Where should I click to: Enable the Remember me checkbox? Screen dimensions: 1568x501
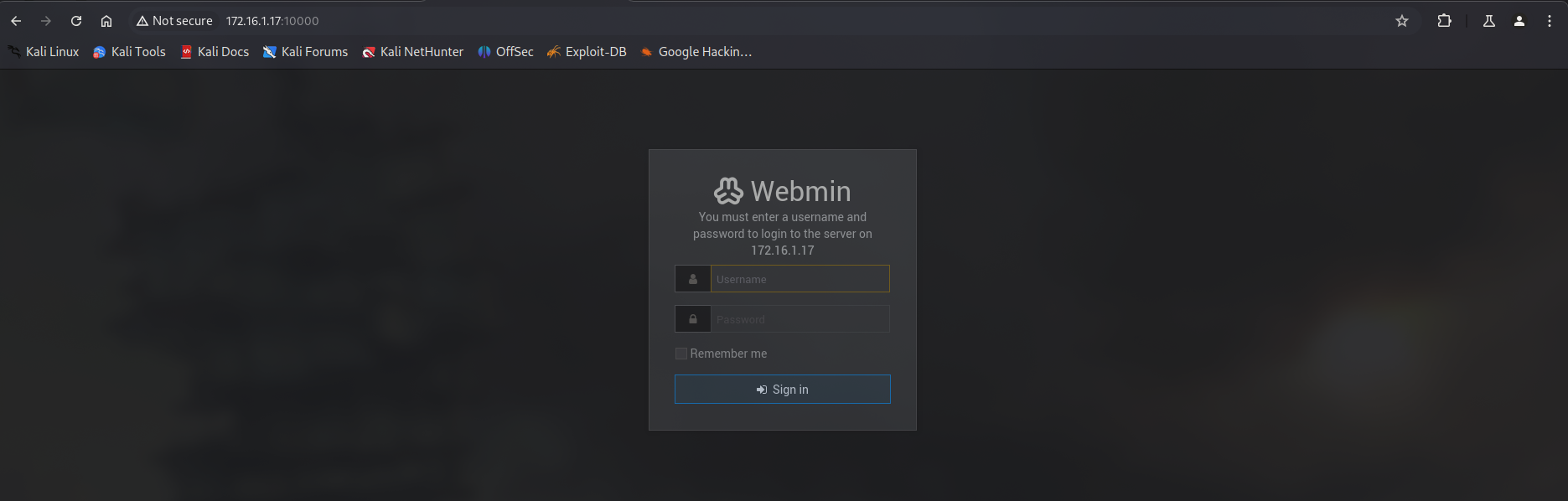pyautogui.click(x=681, y=354)
